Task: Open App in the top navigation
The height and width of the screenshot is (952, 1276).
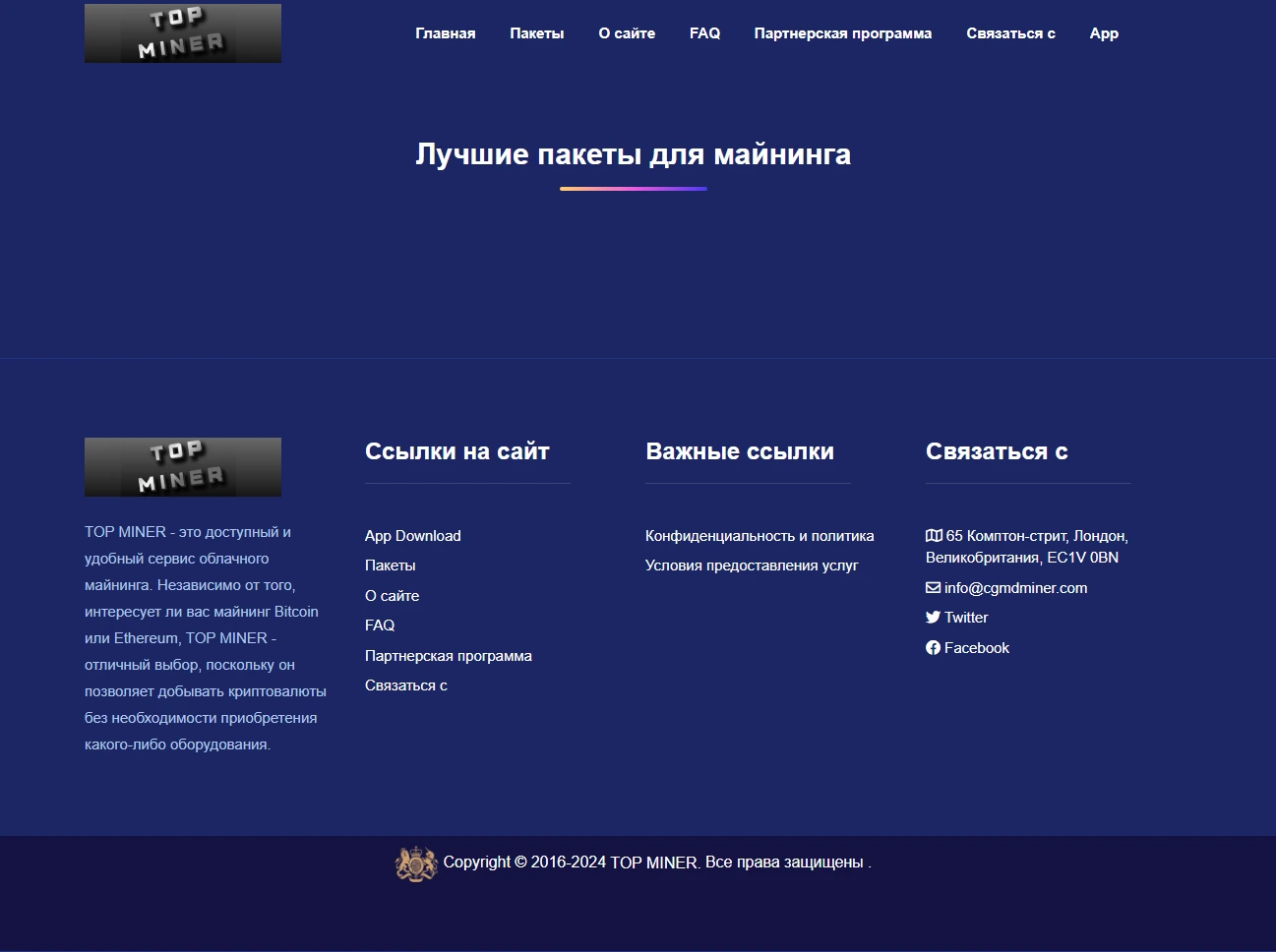Action: 1104,33
